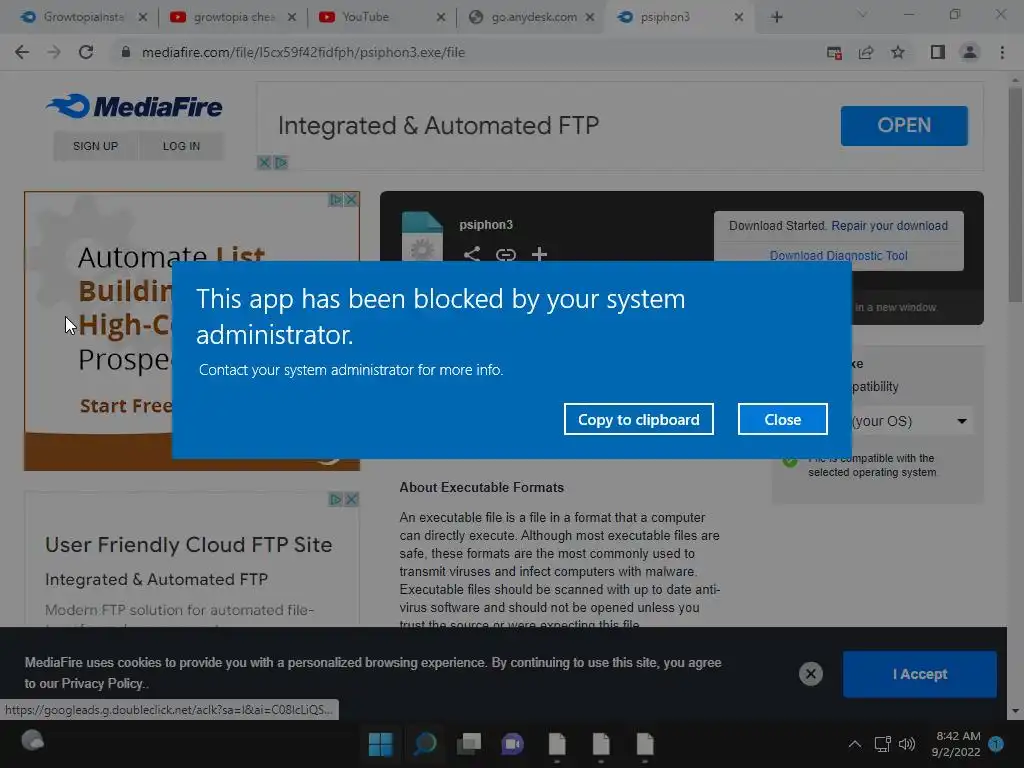Close the top banner ad X icon
Image resolution: width=1024 pixels, height=768 pixels.
(x=264, y=163)
